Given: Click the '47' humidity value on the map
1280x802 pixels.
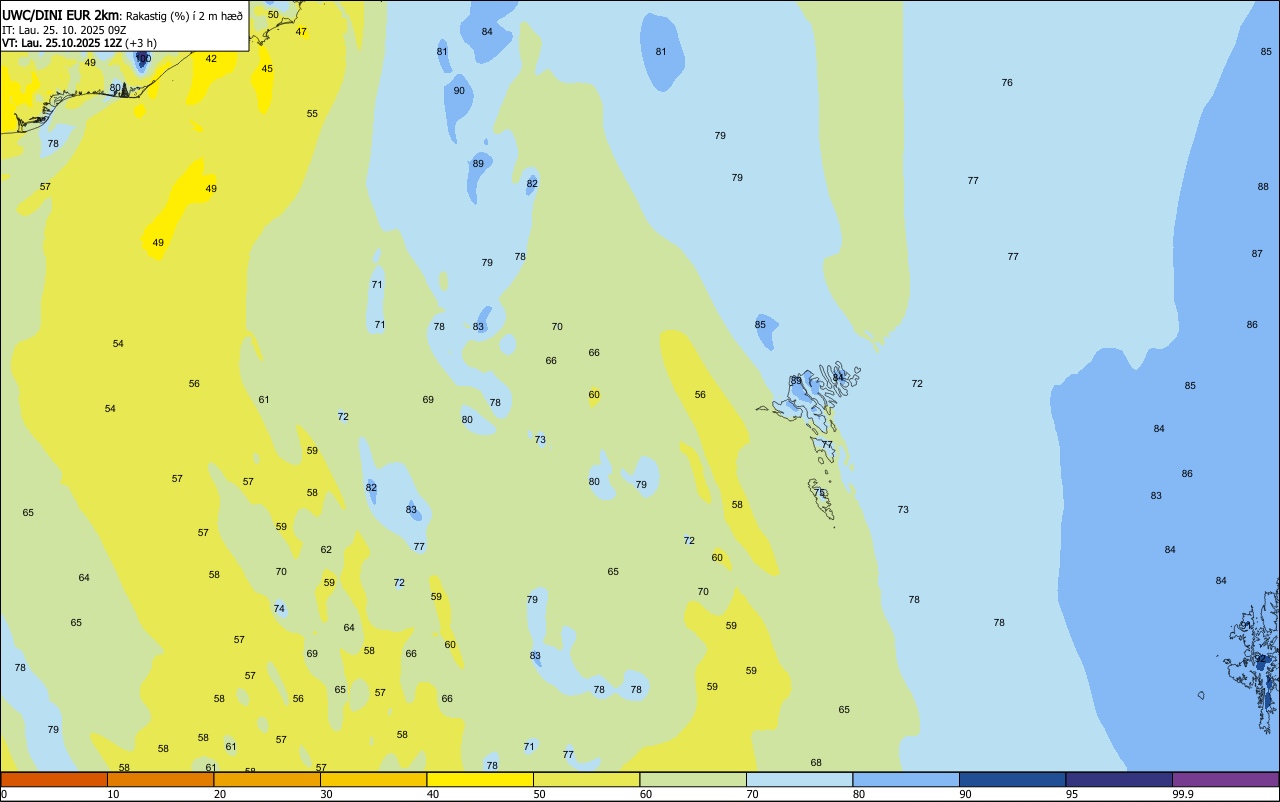Looking at the screenshot, I should (301, 31).
